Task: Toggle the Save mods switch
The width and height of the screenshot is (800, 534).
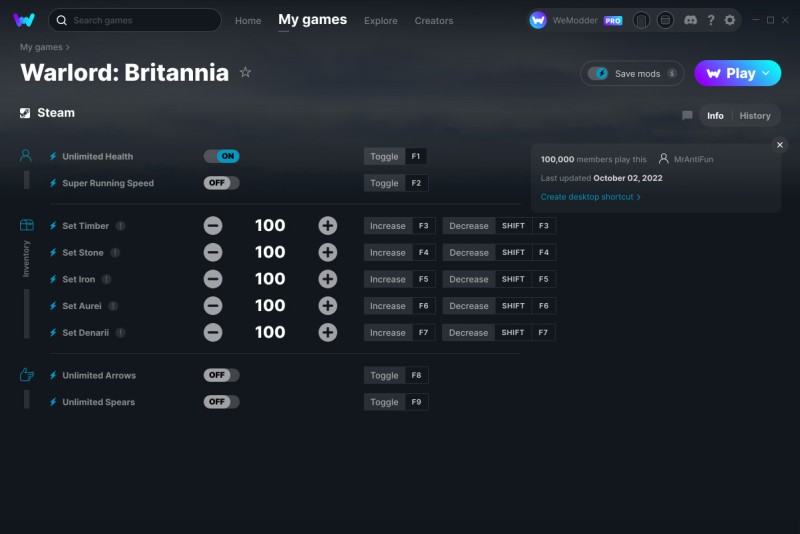Action: click(598, 73)
